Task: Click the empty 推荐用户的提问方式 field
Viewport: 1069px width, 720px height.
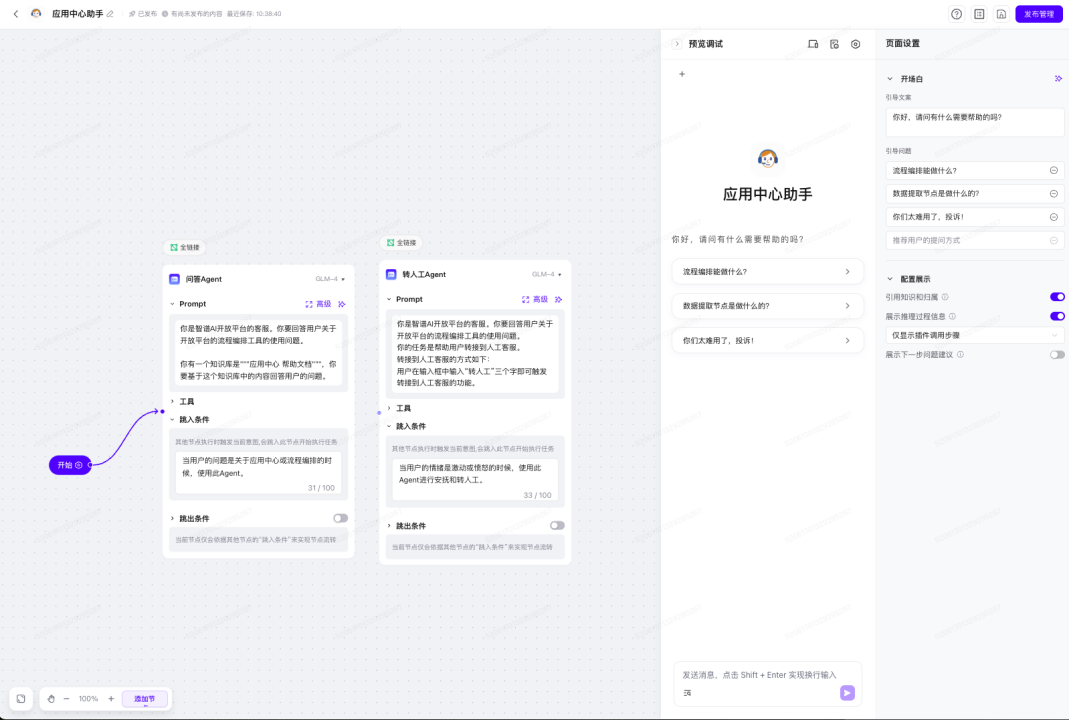Action: (x=974, y=240)
